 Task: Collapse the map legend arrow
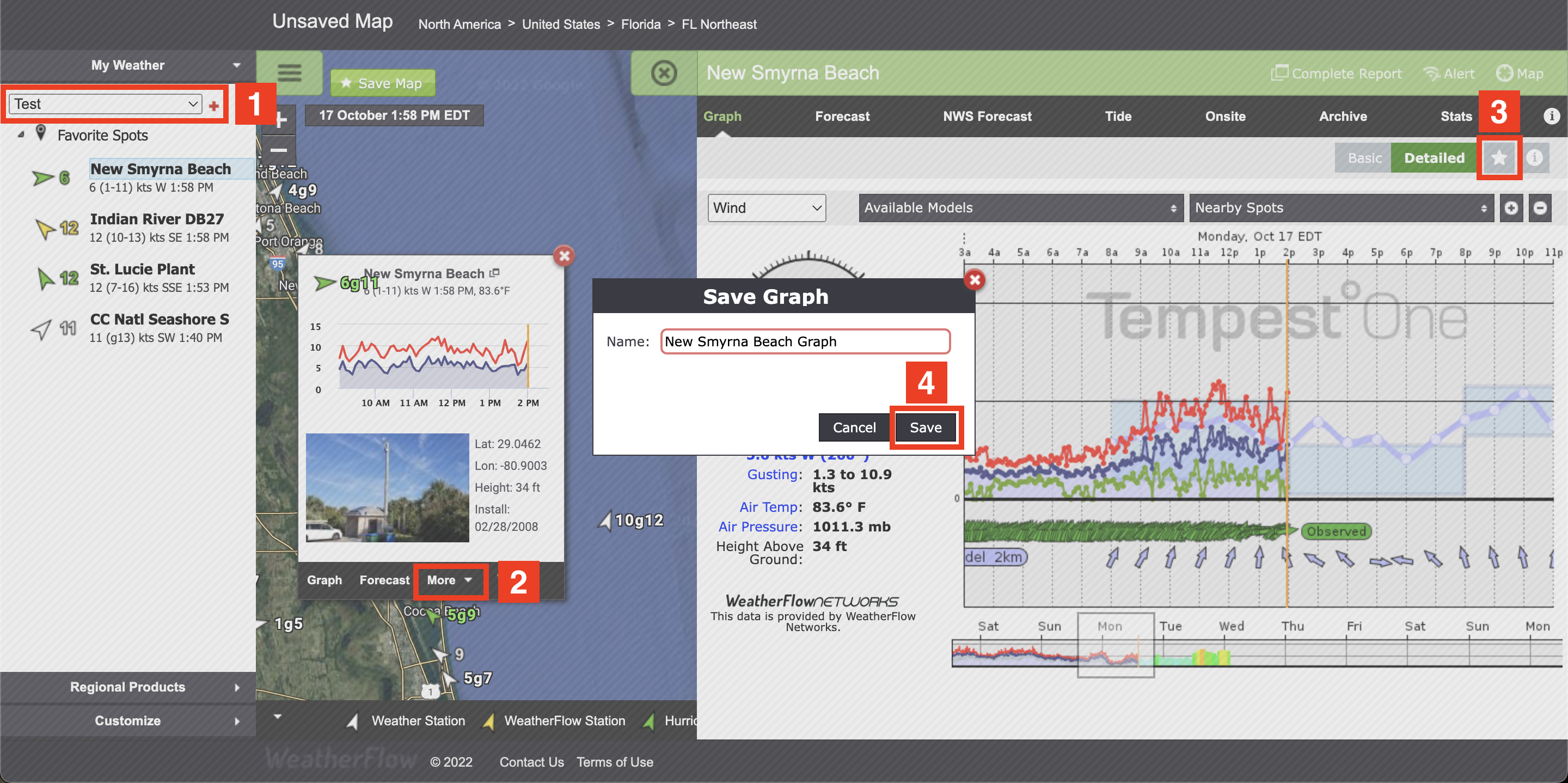click(x=278, y=717)
